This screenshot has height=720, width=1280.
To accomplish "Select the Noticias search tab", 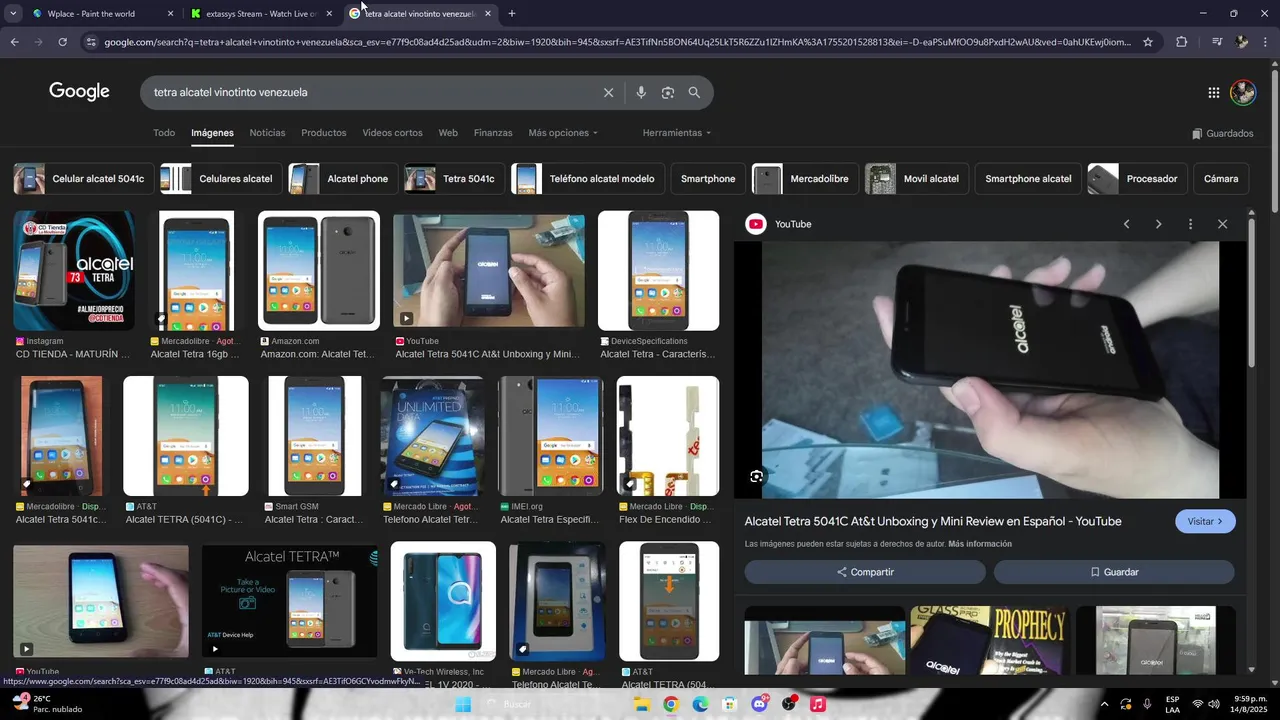I will [267, 133].
